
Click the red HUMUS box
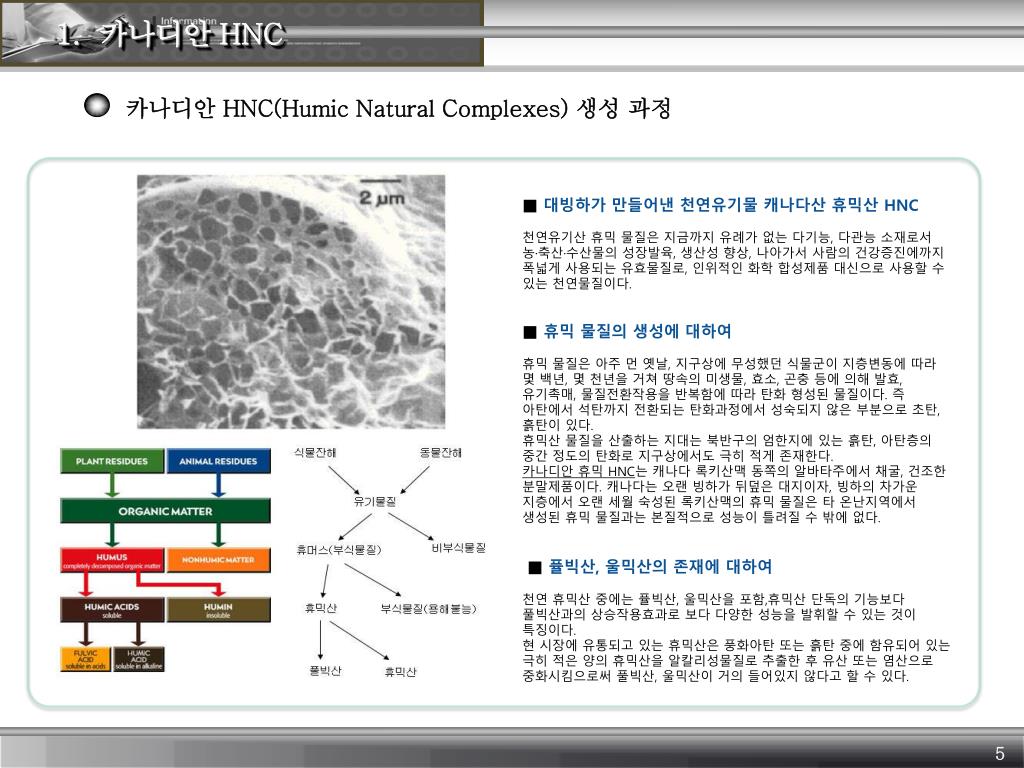coord(112,560)
